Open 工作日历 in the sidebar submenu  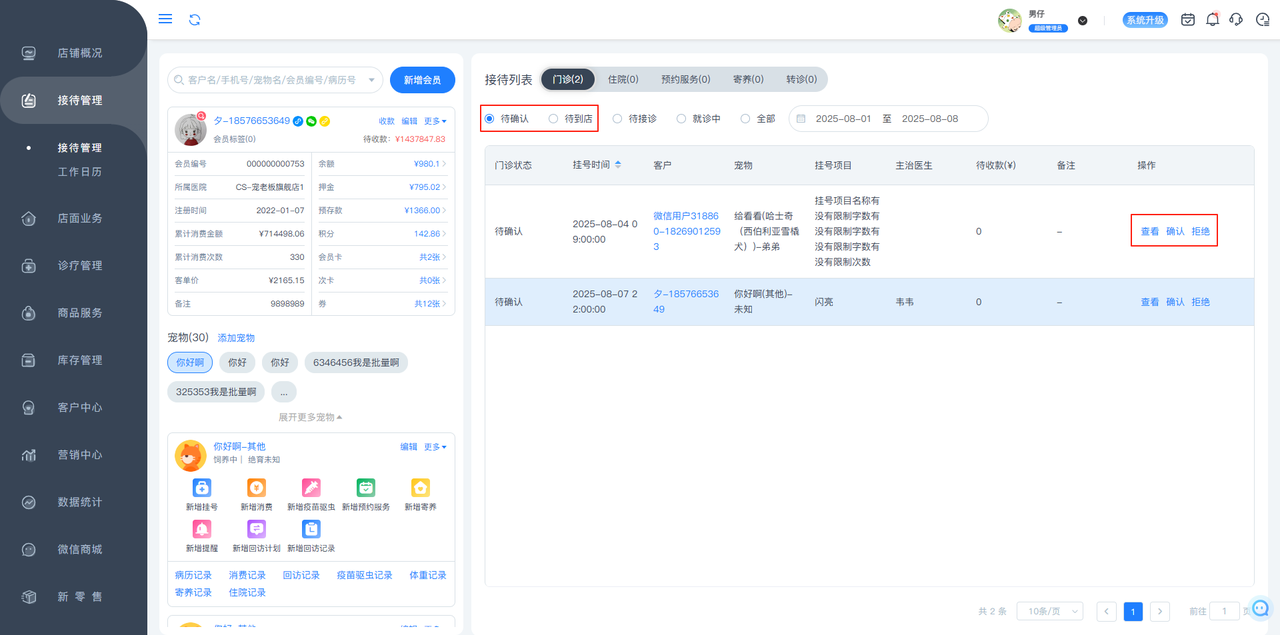click(x=80, y=171)
